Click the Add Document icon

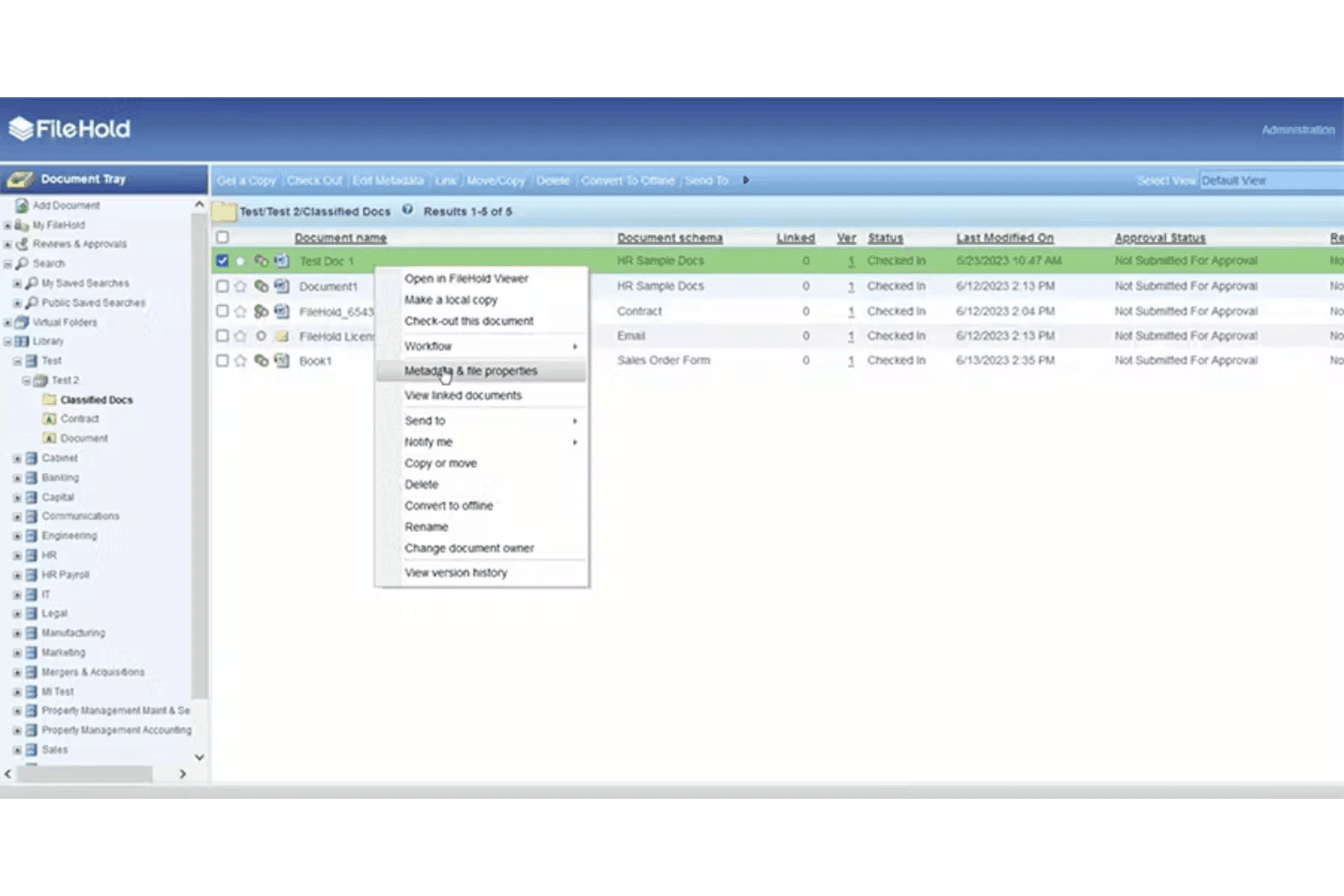click(x=22, y=206)
